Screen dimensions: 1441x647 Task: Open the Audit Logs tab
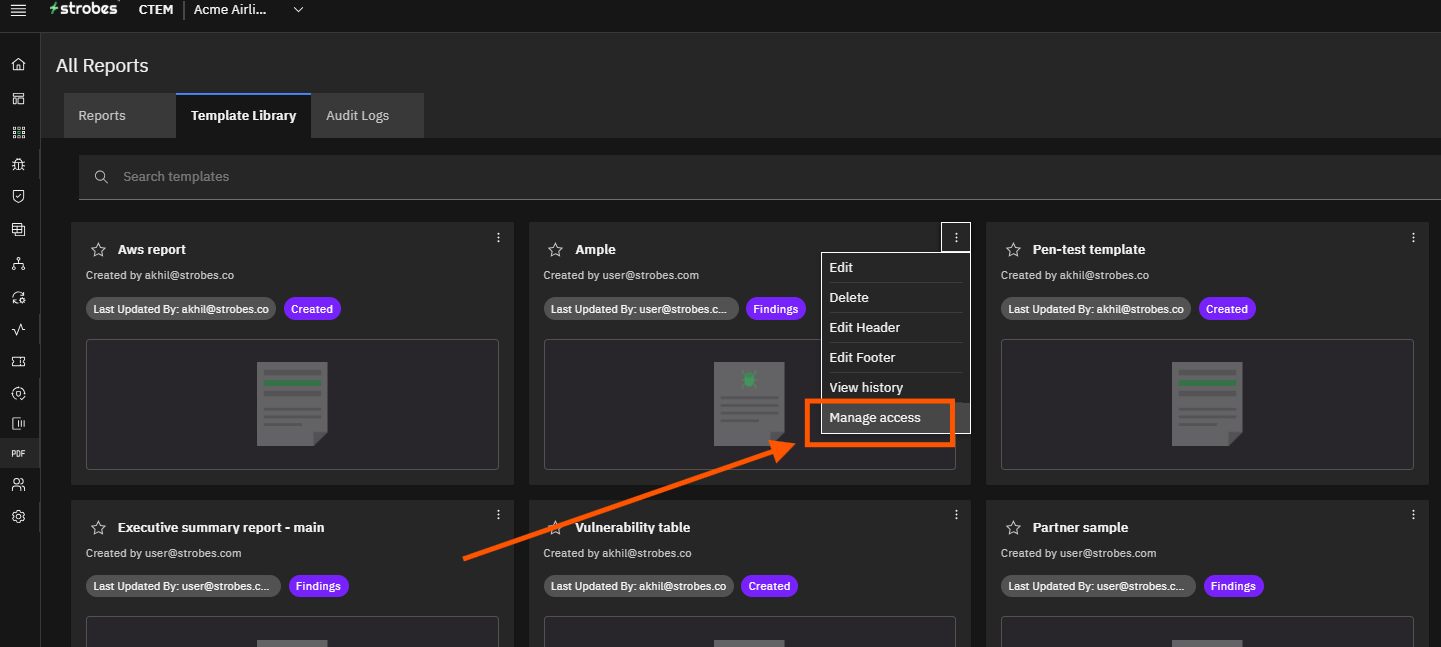(367, 116)
